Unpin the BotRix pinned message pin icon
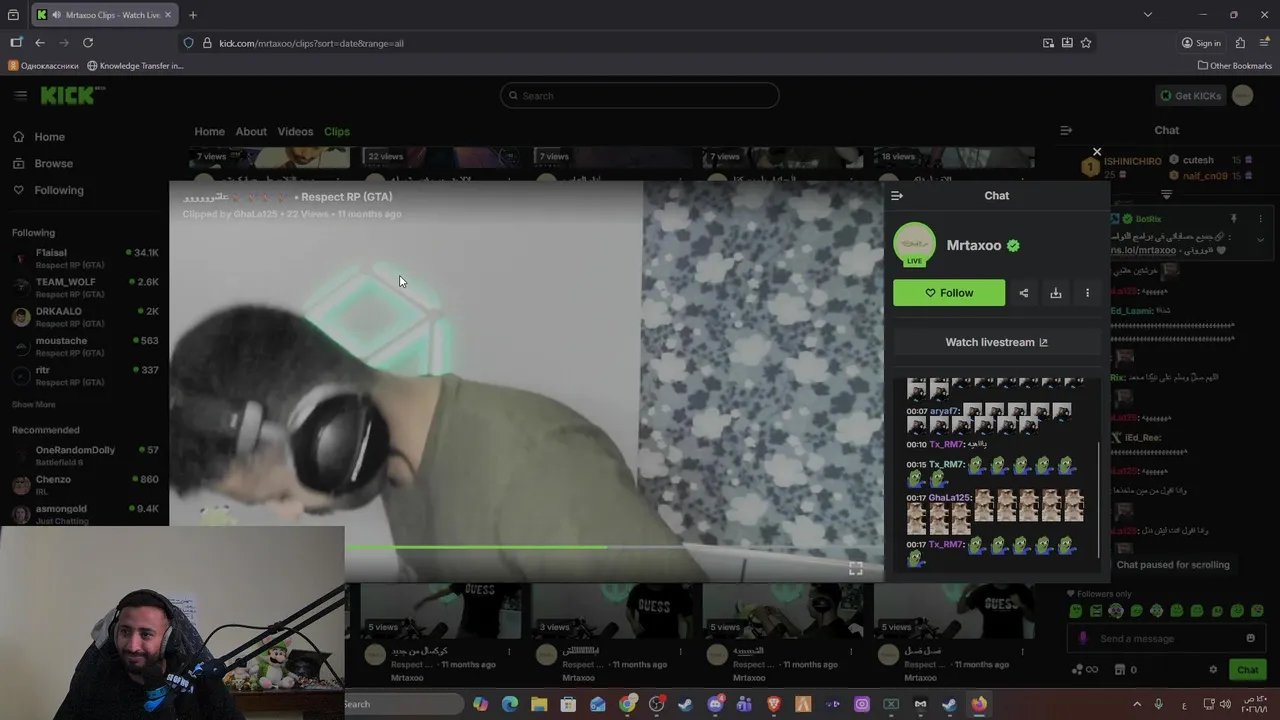The height and width of the screenshot is (720, 1280). (1233, 218)
